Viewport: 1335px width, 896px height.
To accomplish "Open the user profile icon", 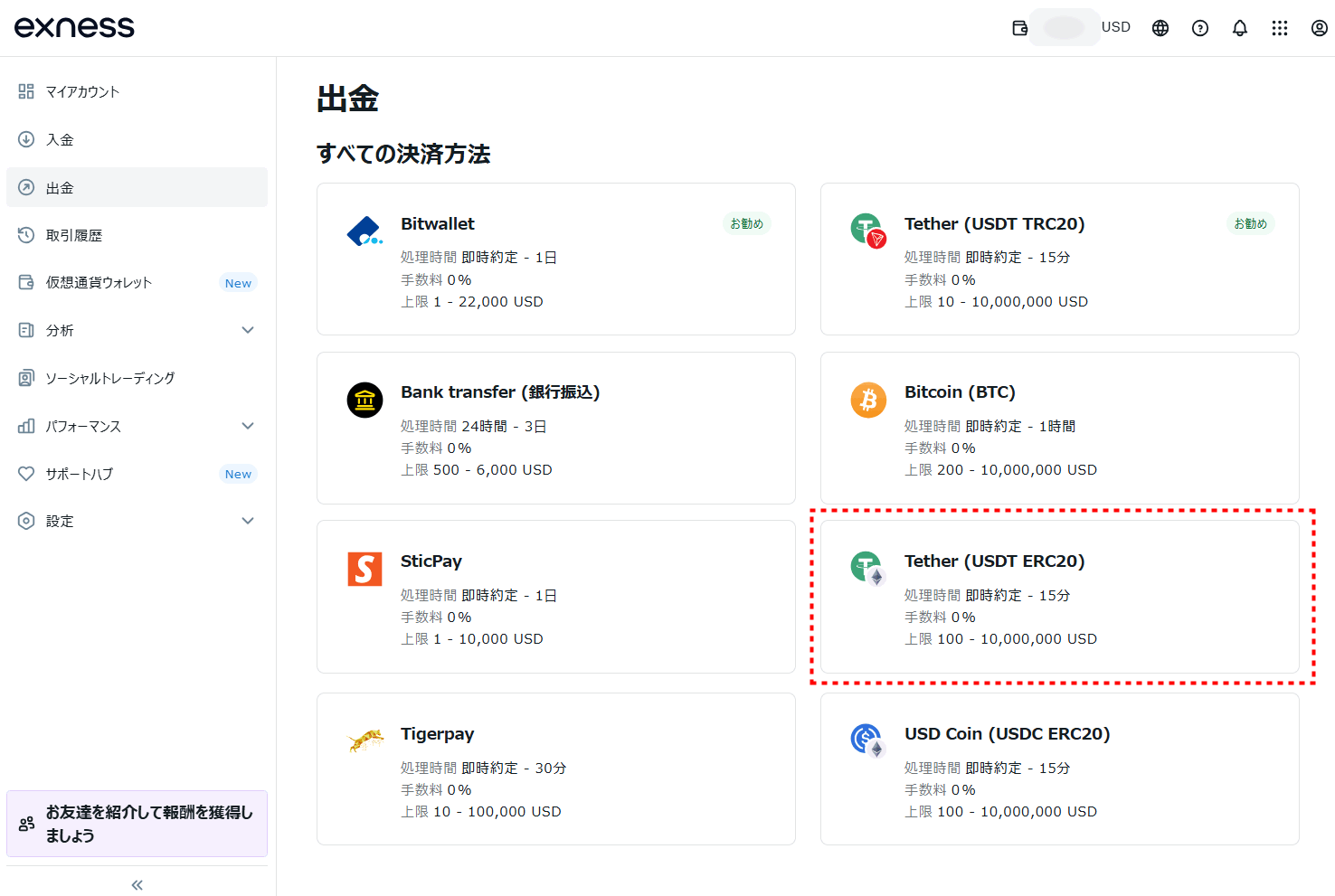I will pos(1320,28).
